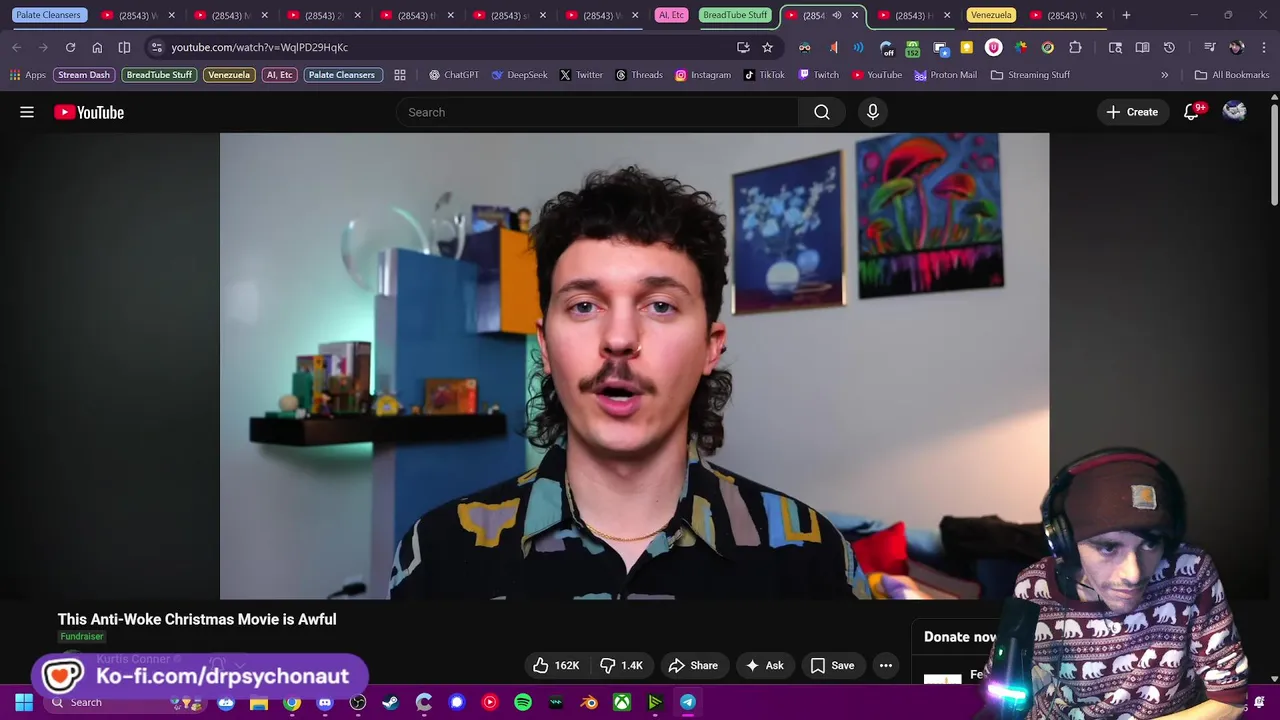The width and height of the screenshot is (1280, 720).
Task: Collapse the BreadTube Stuff tab group label
Action: point(735,15)
